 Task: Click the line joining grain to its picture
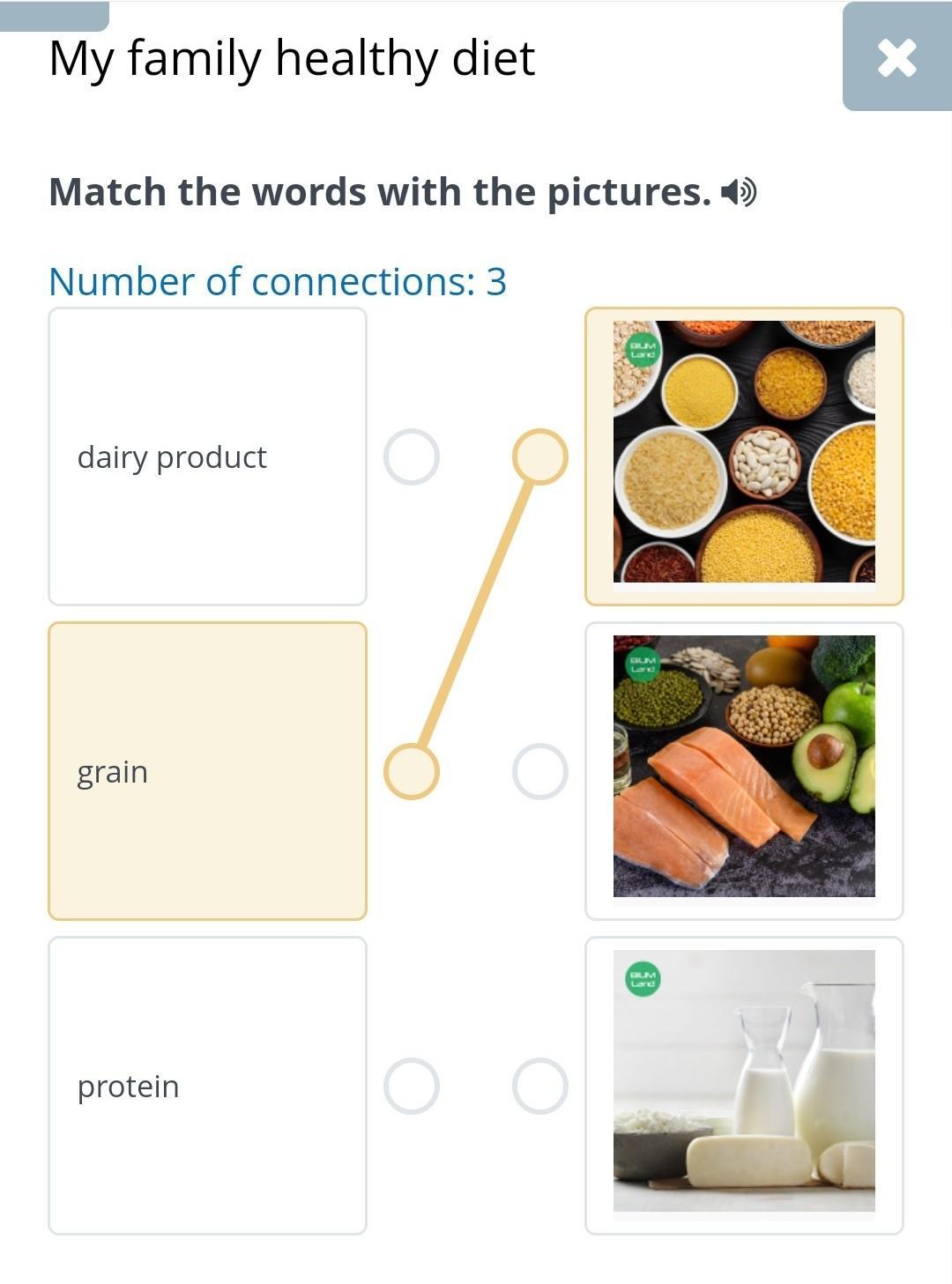click(x=476, y=614)
